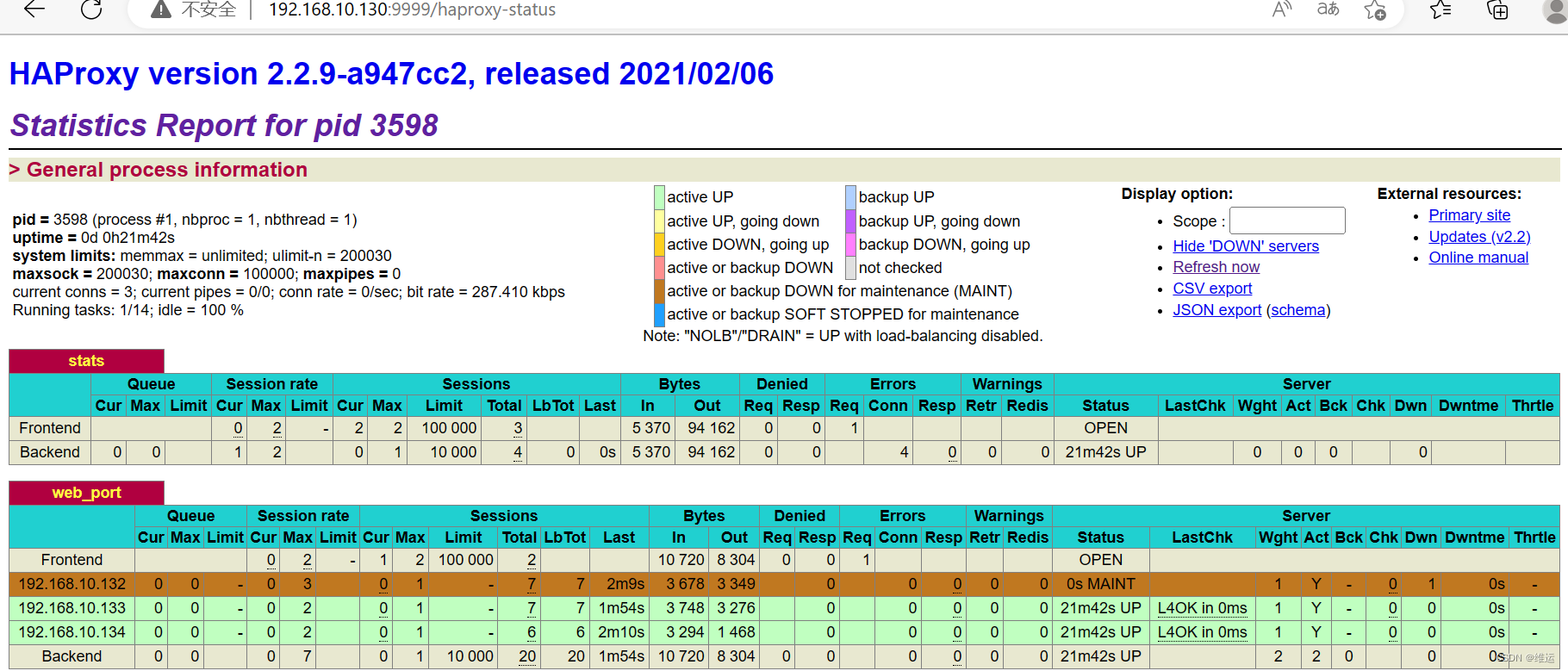Click '94 162' Bytes Out in stats Frontend

coord(711,428)
